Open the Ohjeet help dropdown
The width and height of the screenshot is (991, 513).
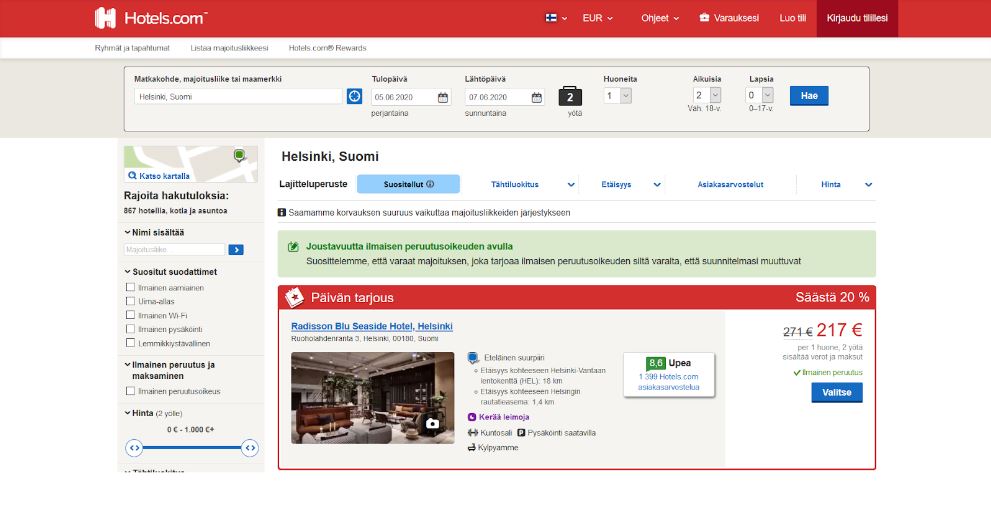click(x=660, y=18)
